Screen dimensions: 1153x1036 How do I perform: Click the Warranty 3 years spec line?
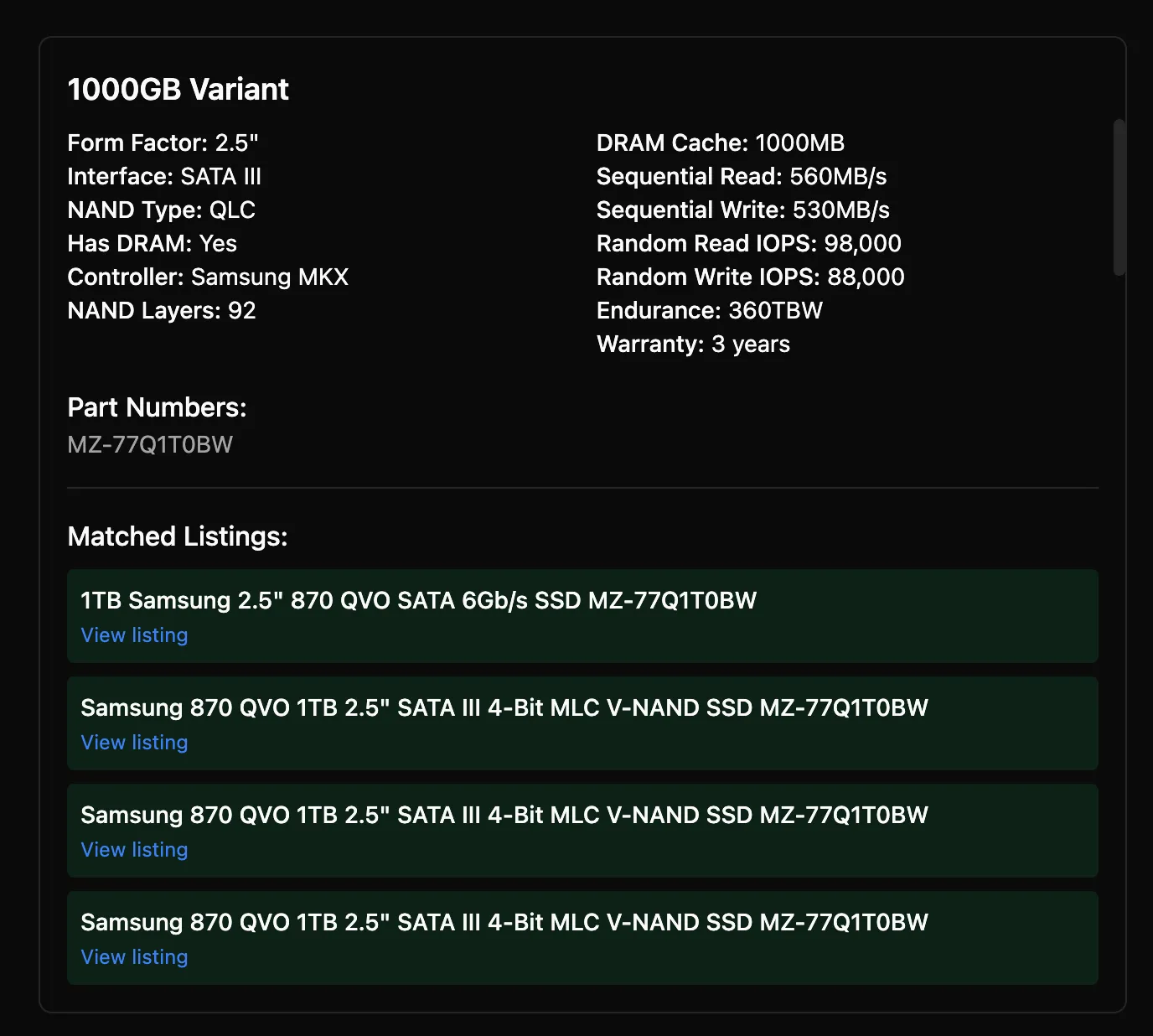coord(693,344)
